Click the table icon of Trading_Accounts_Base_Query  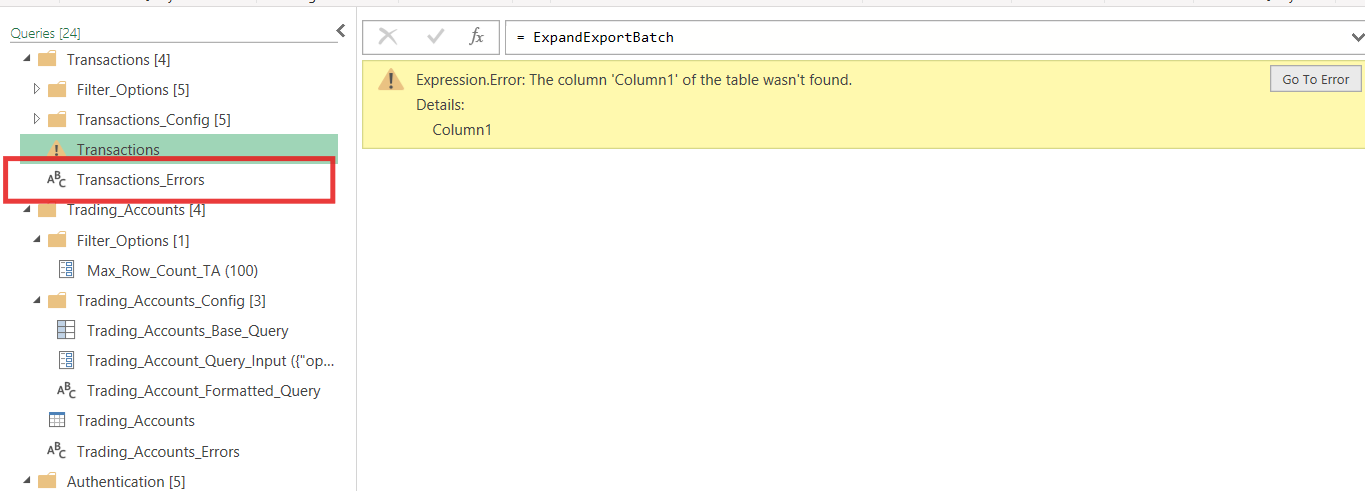[66, 330]
